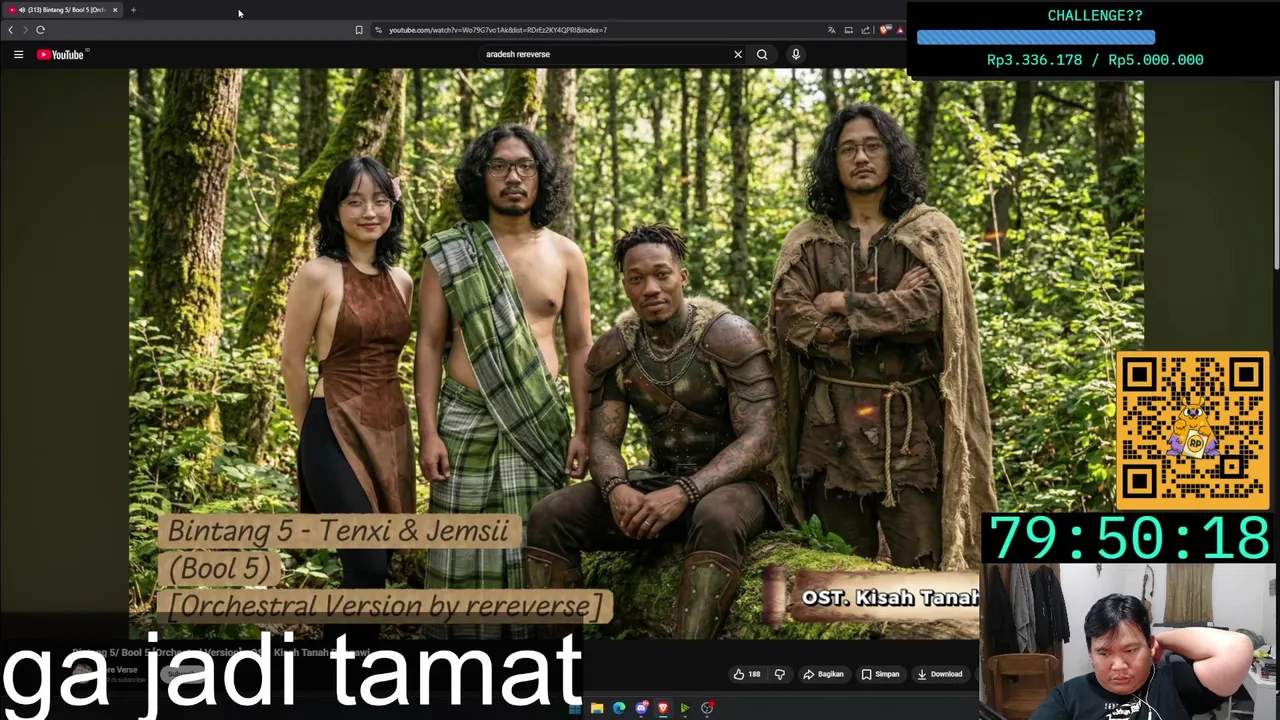This screenshot has width=1280, height=720.
Task: Share the page via address bar share icon
Action: [865, 30]
